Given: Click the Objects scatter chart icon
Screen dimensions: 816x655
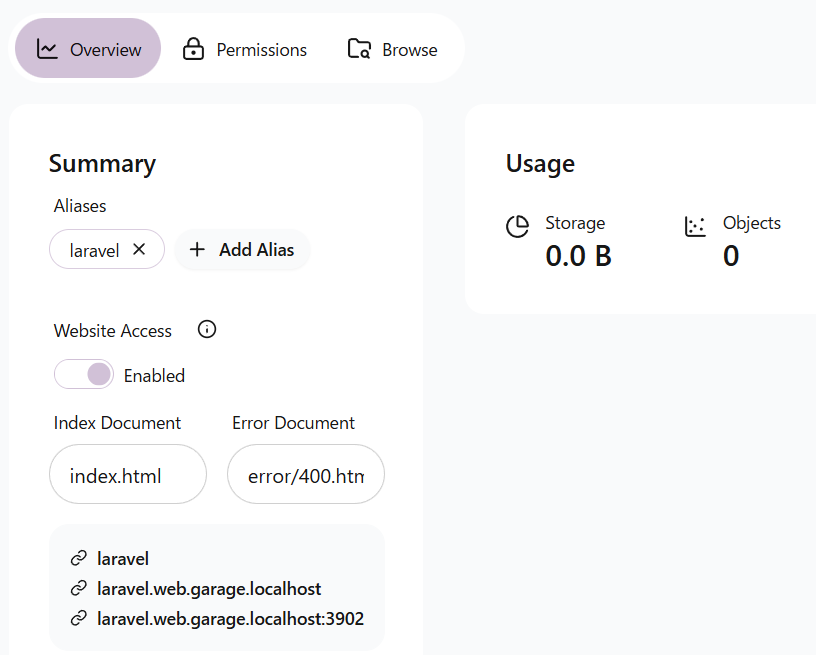Looking at the screenshot, I should point(695,226).
